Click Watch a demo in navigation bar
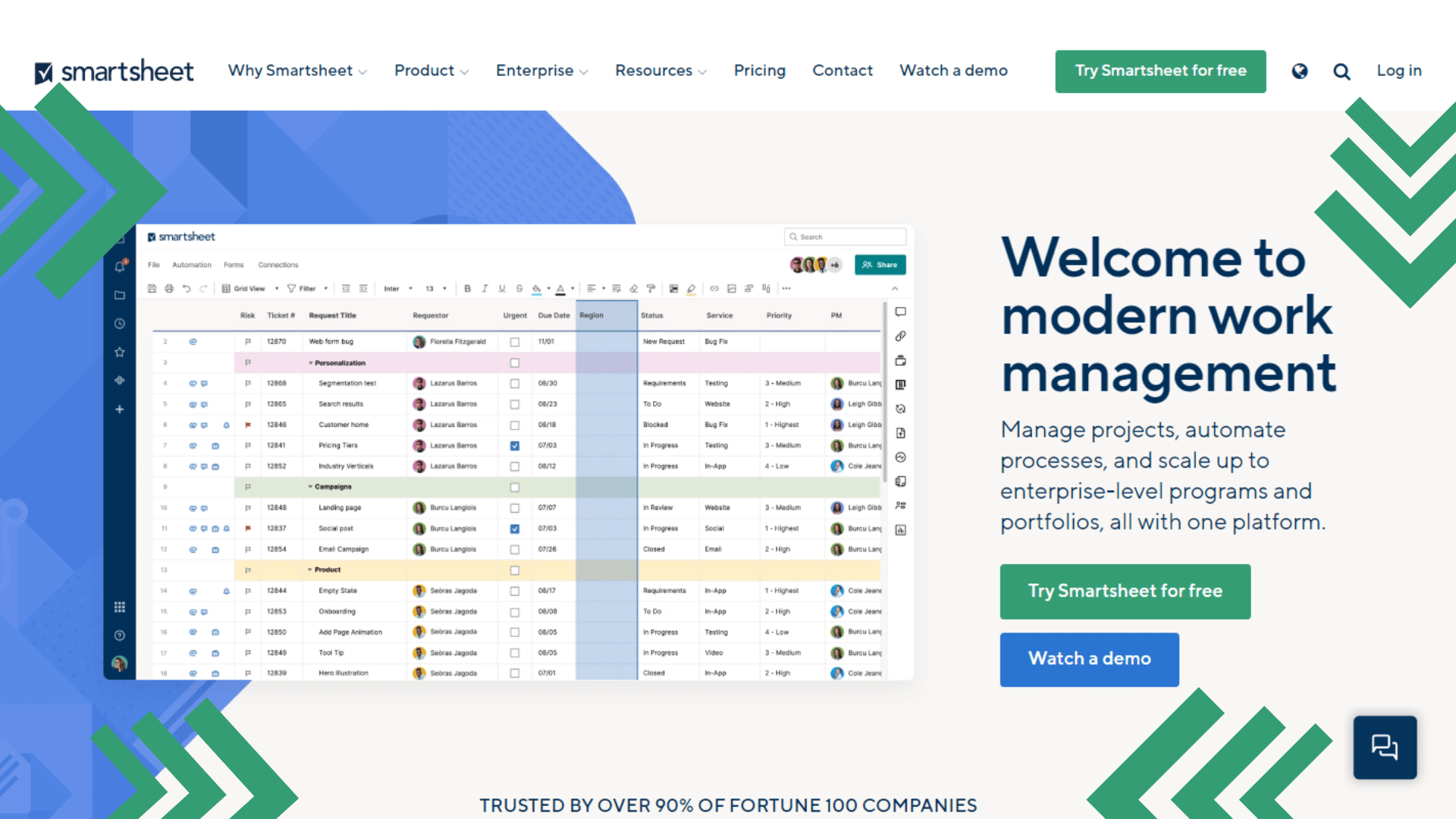This screenshot has width=1456, height=819. pos(953,71)
